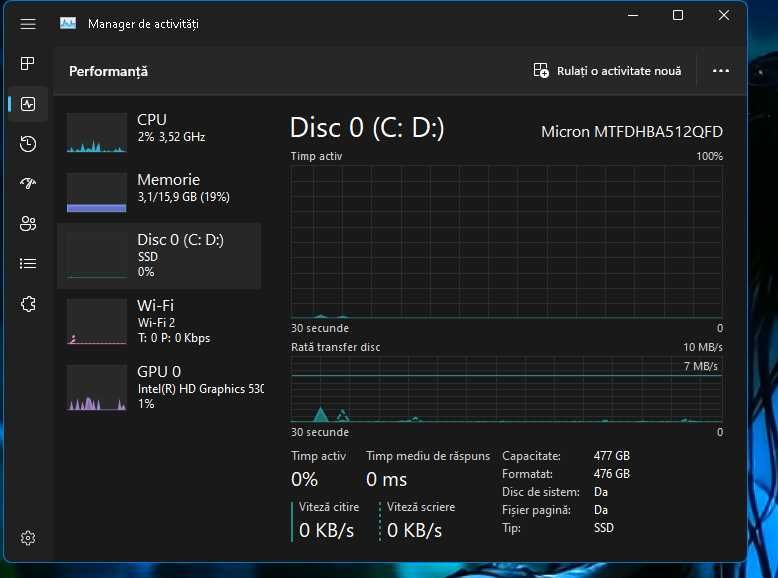Image resolution: width=778 pixels, height=578 pixels.
Task: Click the 10 MB/s scale label
Action: [x=703, y=347]
